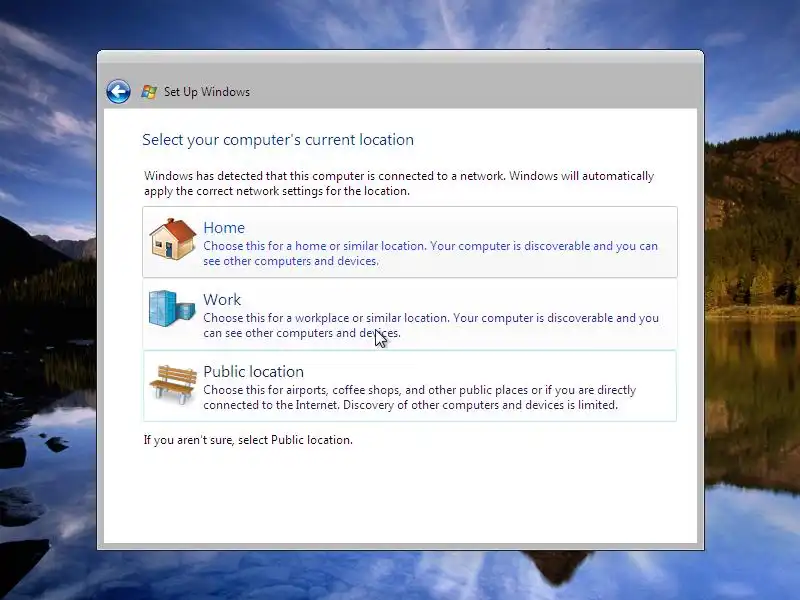Click the blue back arrow button
The width and height of the screenshot is (800, 600).
coord(118,92)
